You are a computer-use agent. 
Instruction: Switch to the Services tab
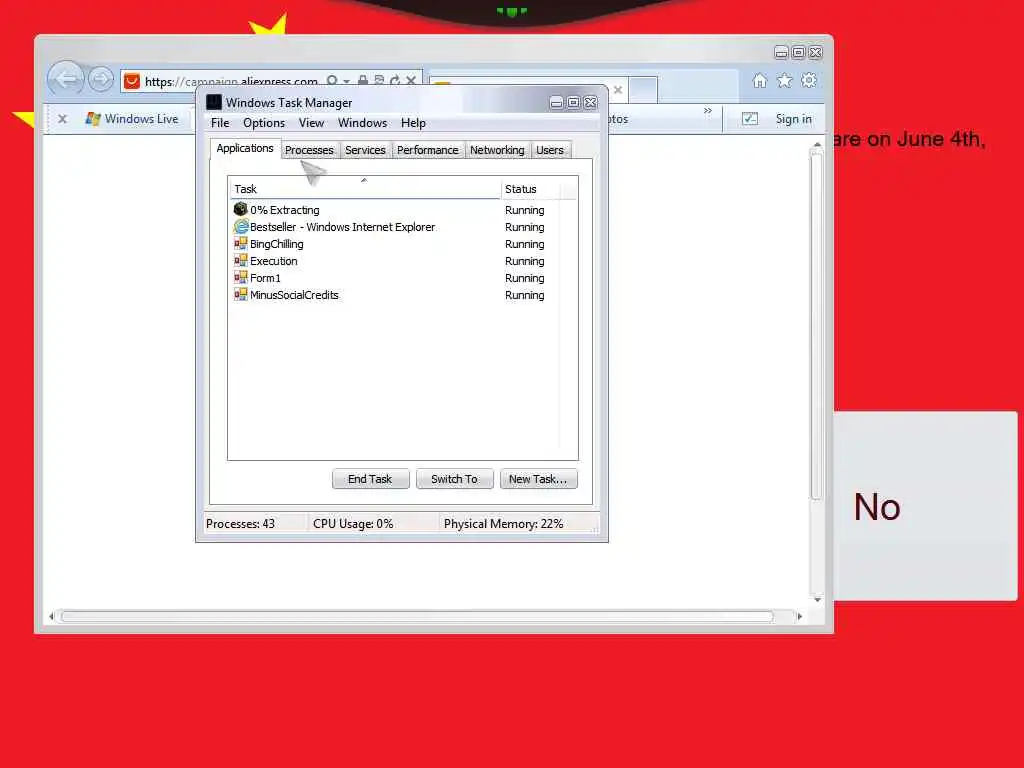click(x=365, y=150)
